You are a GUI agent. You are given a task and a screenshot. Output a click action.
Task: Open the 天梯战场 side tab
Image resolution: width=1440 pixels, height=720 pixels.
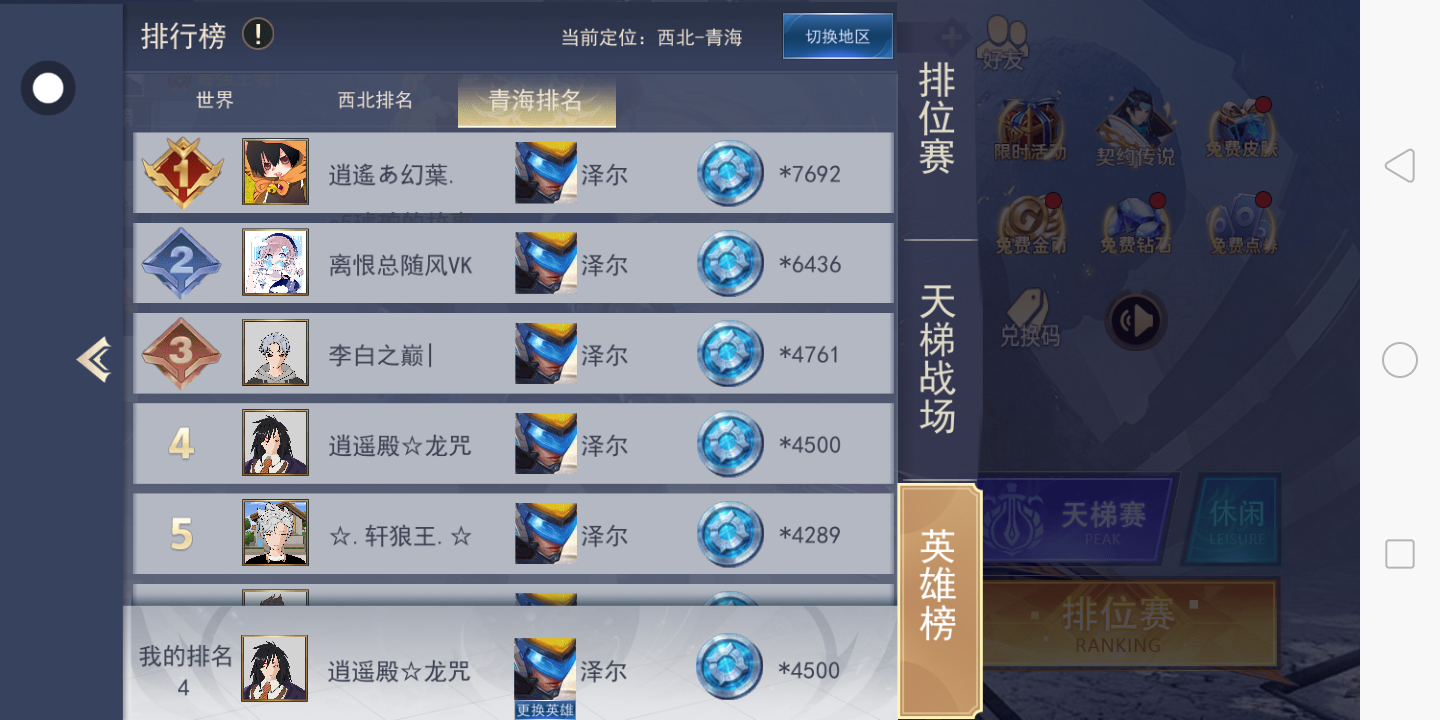pos(937,358)
